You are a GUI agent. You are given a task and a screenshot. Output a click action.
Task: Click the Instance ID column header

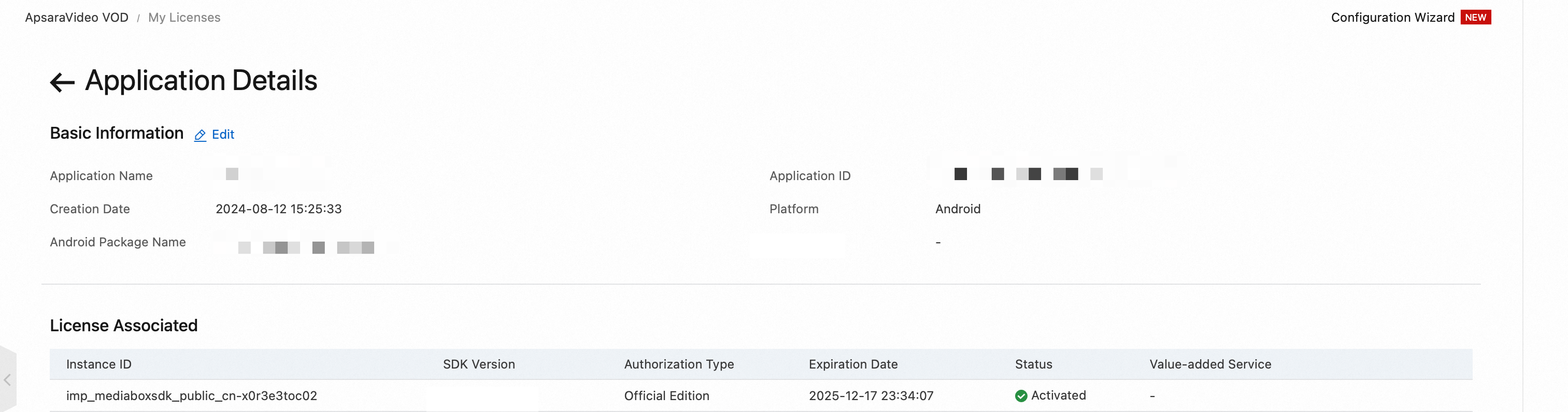(x=98, y=364)
